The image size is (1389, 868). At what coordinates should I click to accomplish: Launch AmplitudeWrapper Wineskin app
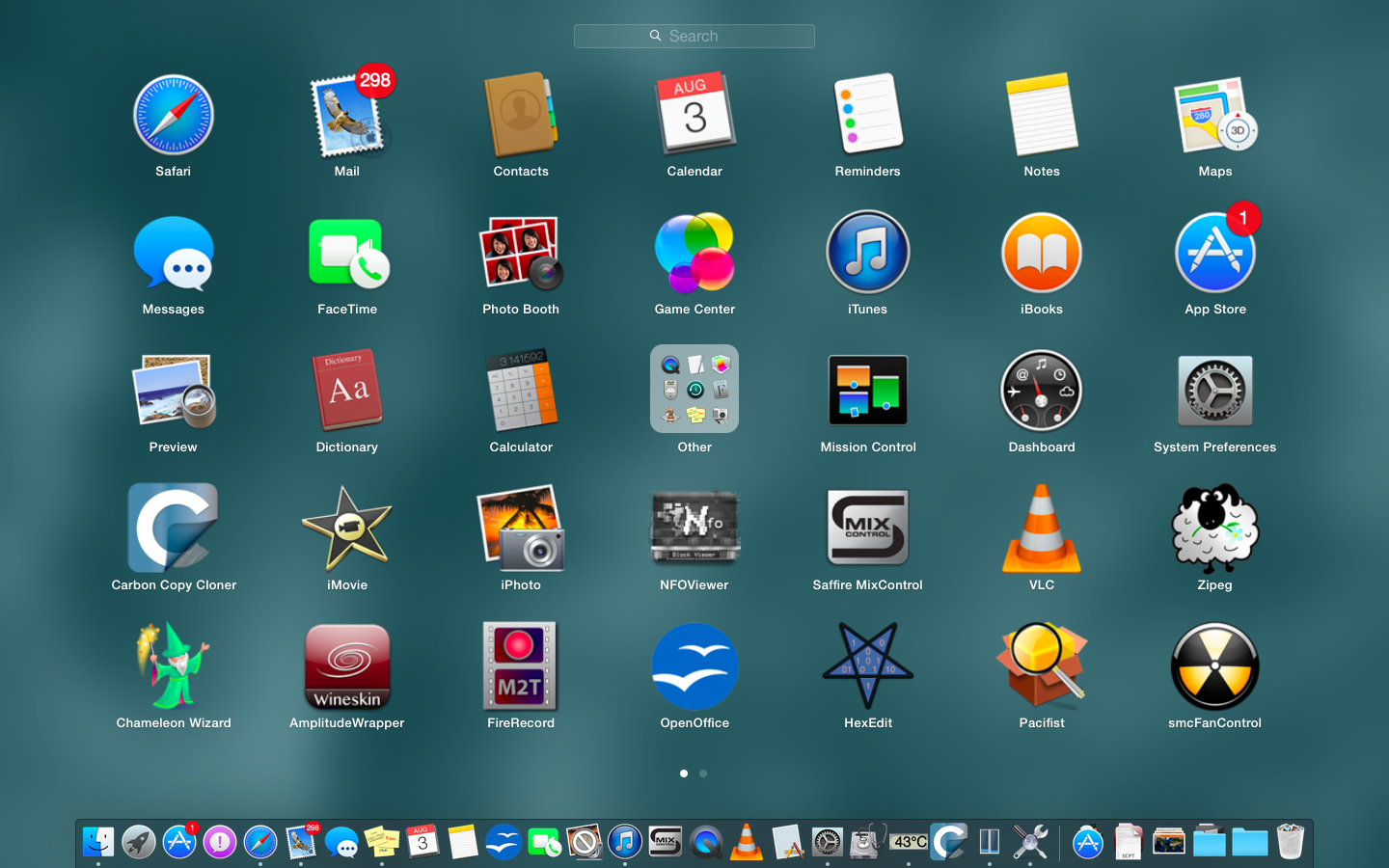(347, 666)
